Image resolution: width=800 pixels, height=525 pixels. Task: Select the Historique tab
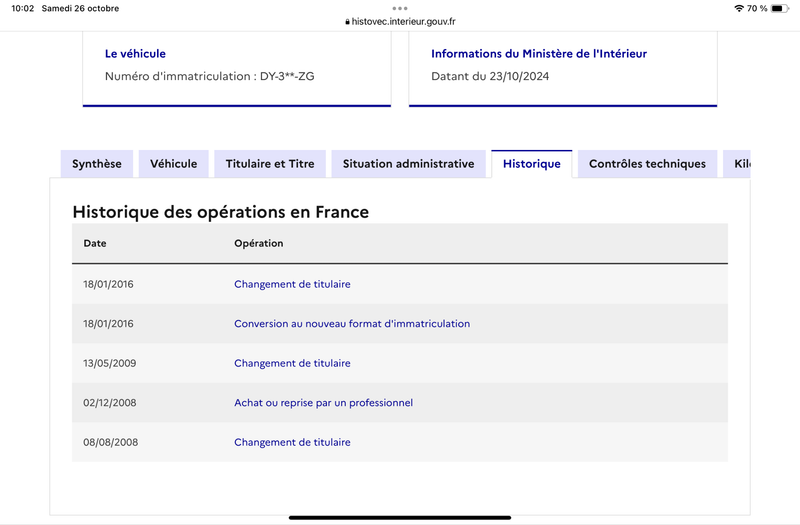(x=532, y=164)
